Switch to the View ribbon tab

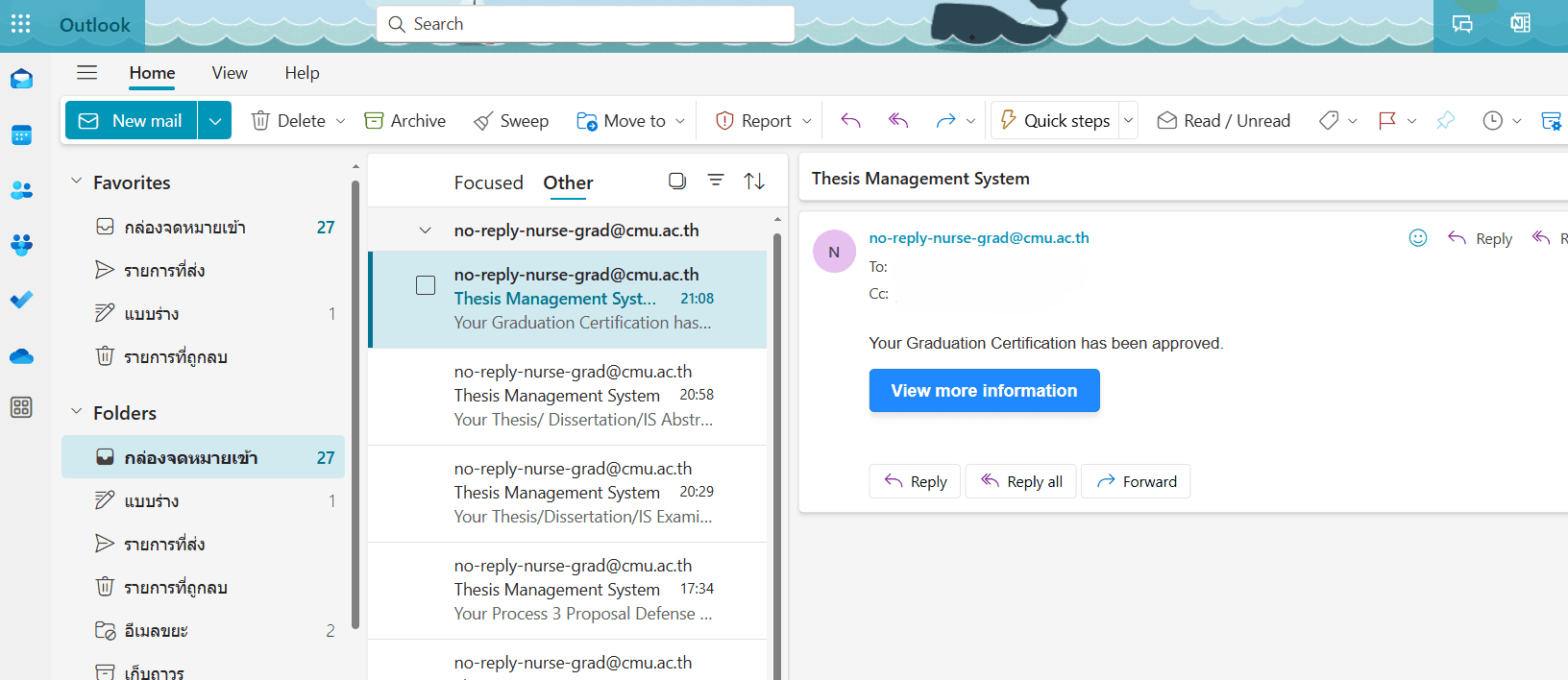(x=230, y=73)
